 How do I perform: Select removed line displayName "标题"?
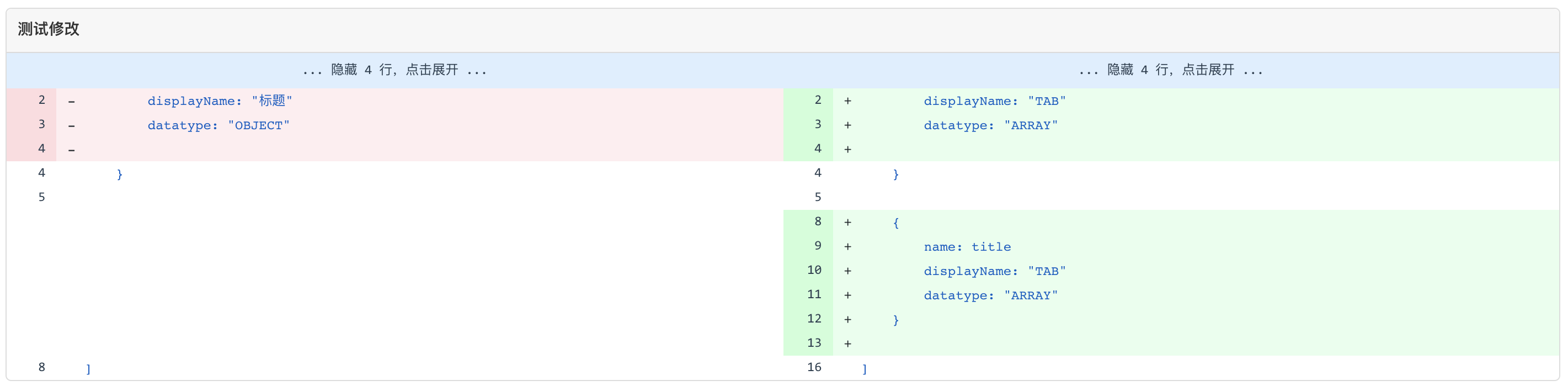220,101
